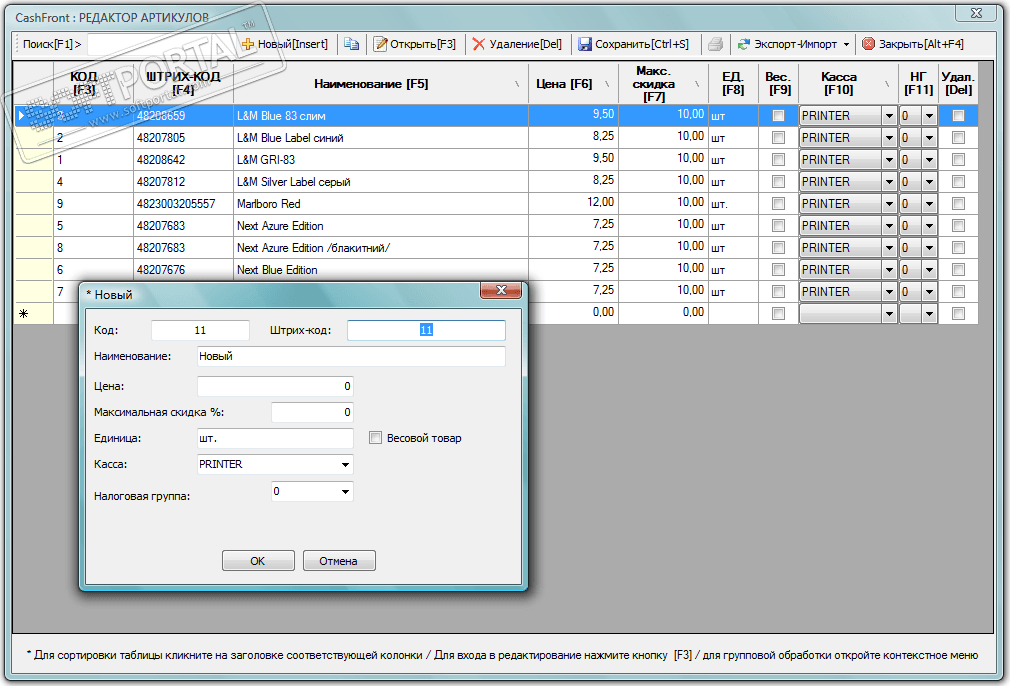Sort by the ШТРИХ-КОД [F4] column header
The width and height of the screenshot is (1010, 686).
coord(183,84)
